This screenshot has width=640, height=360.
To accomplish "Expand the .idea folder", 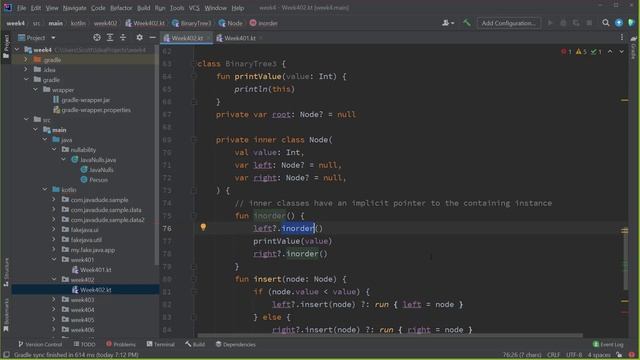I will point(26,70).
